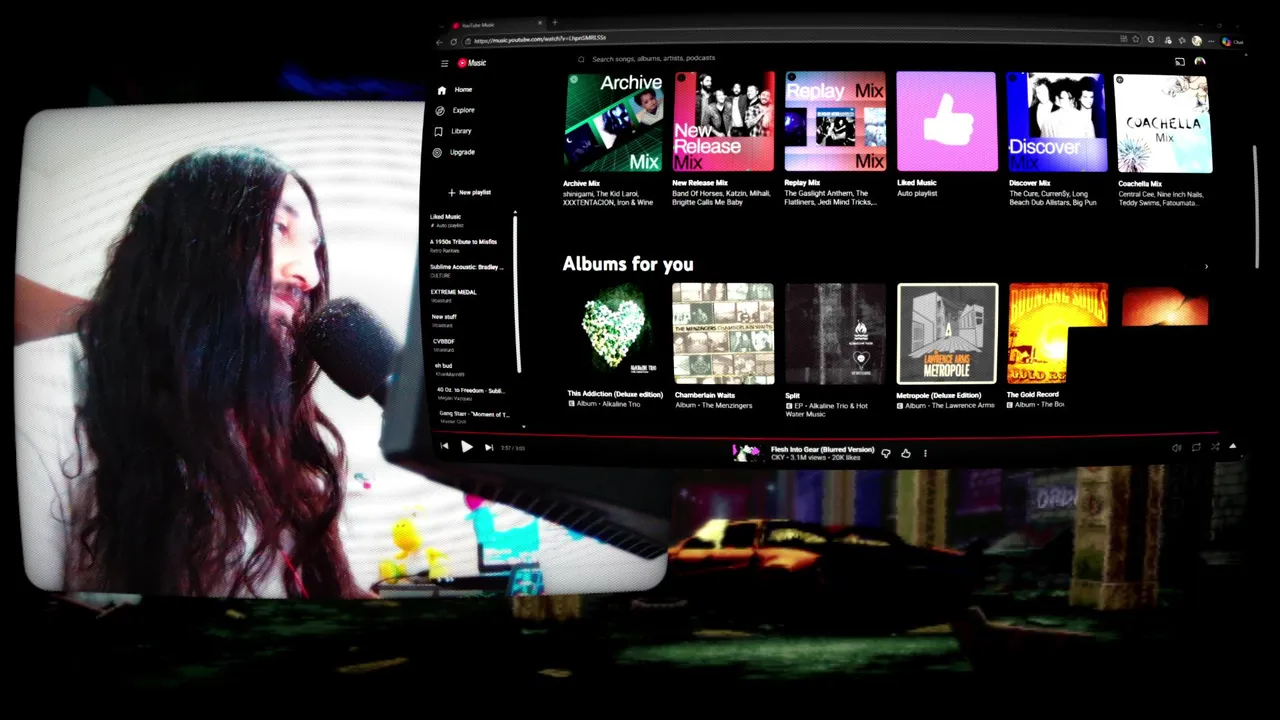This screenshot has width=1280, height=720.
Task: Open the Copilot Chat button
Action: (x=1232, y=42)
